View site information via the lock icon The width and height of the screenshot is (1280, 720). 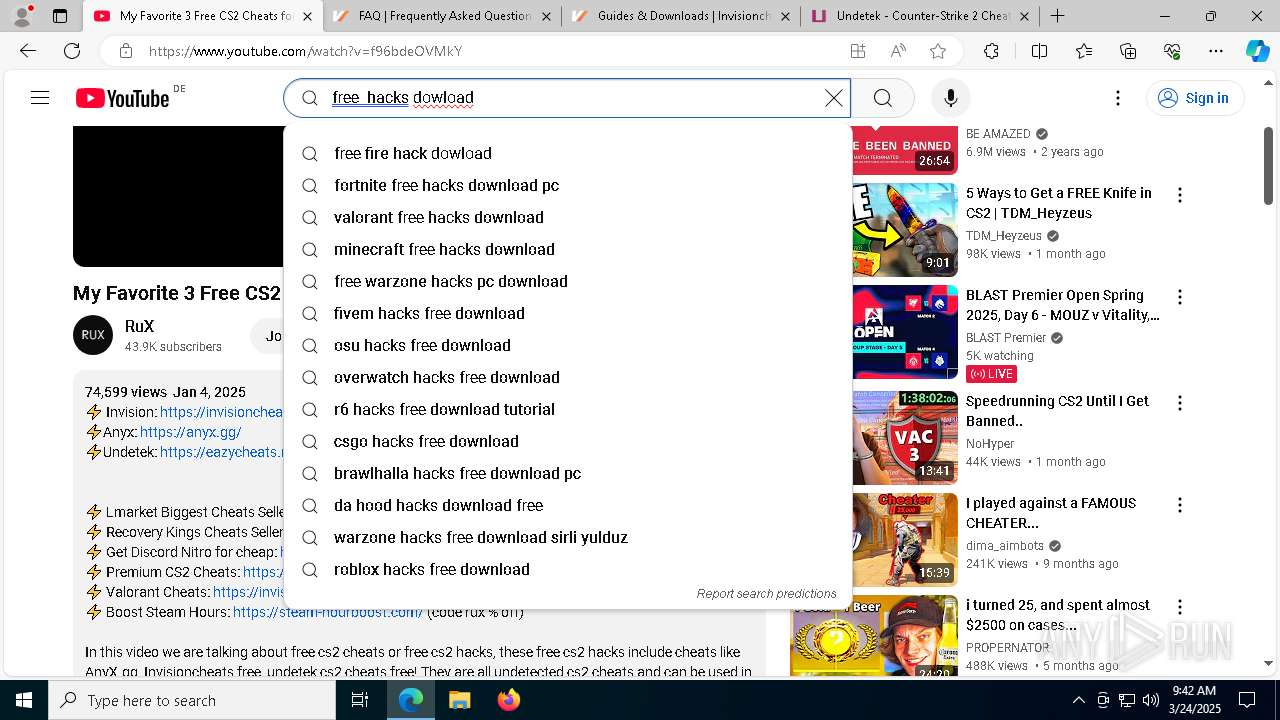pyautogui.click(x=126, y=51)
